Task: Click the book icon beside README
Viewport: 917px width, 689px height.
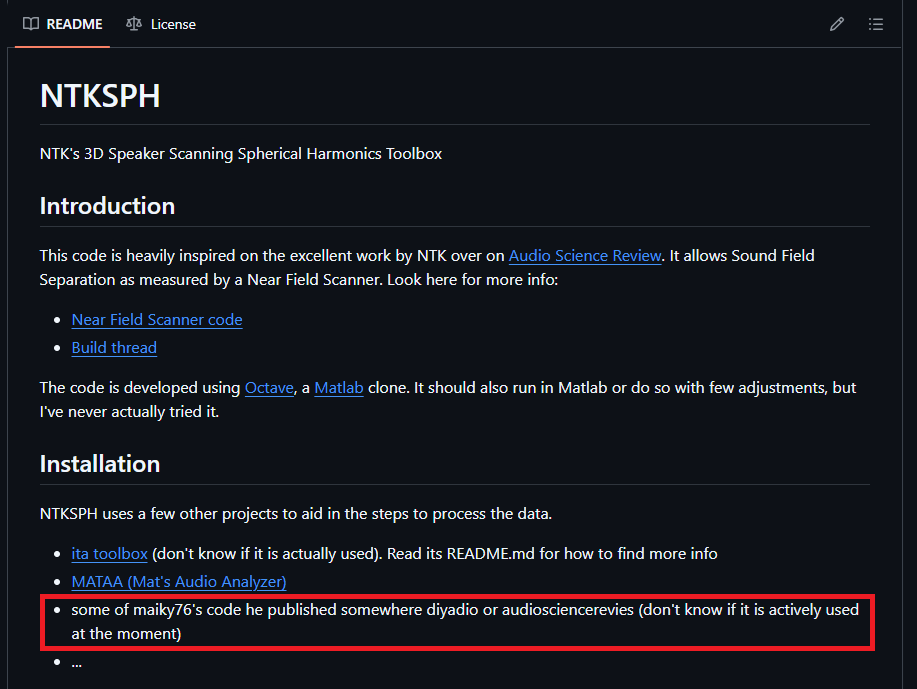Action: (x=31, y=24)
